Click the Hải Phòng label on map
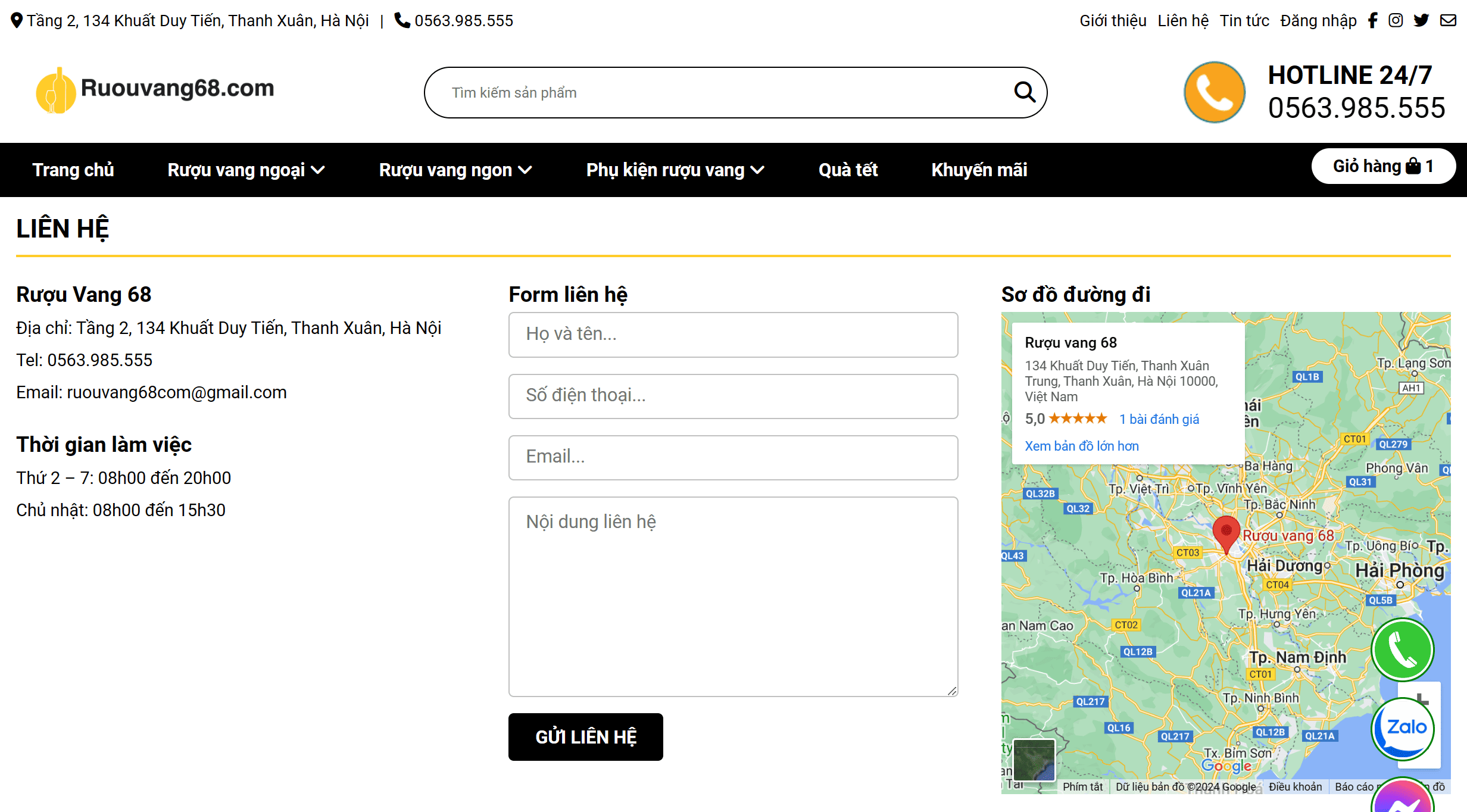The image size is (1467, 812). 1399,570
